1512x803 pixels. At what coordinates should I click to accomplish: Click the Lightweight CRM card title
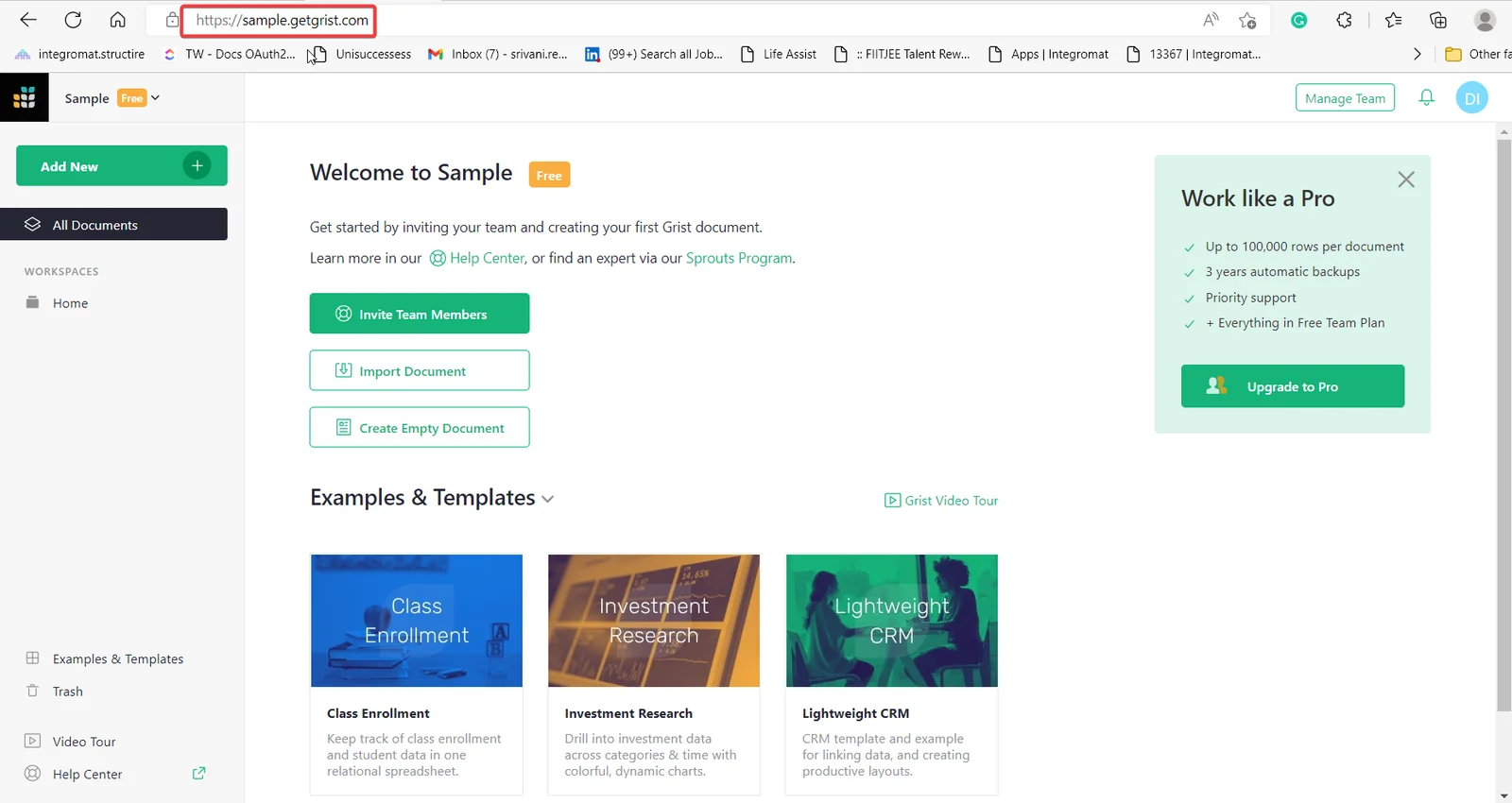(855, 713)
